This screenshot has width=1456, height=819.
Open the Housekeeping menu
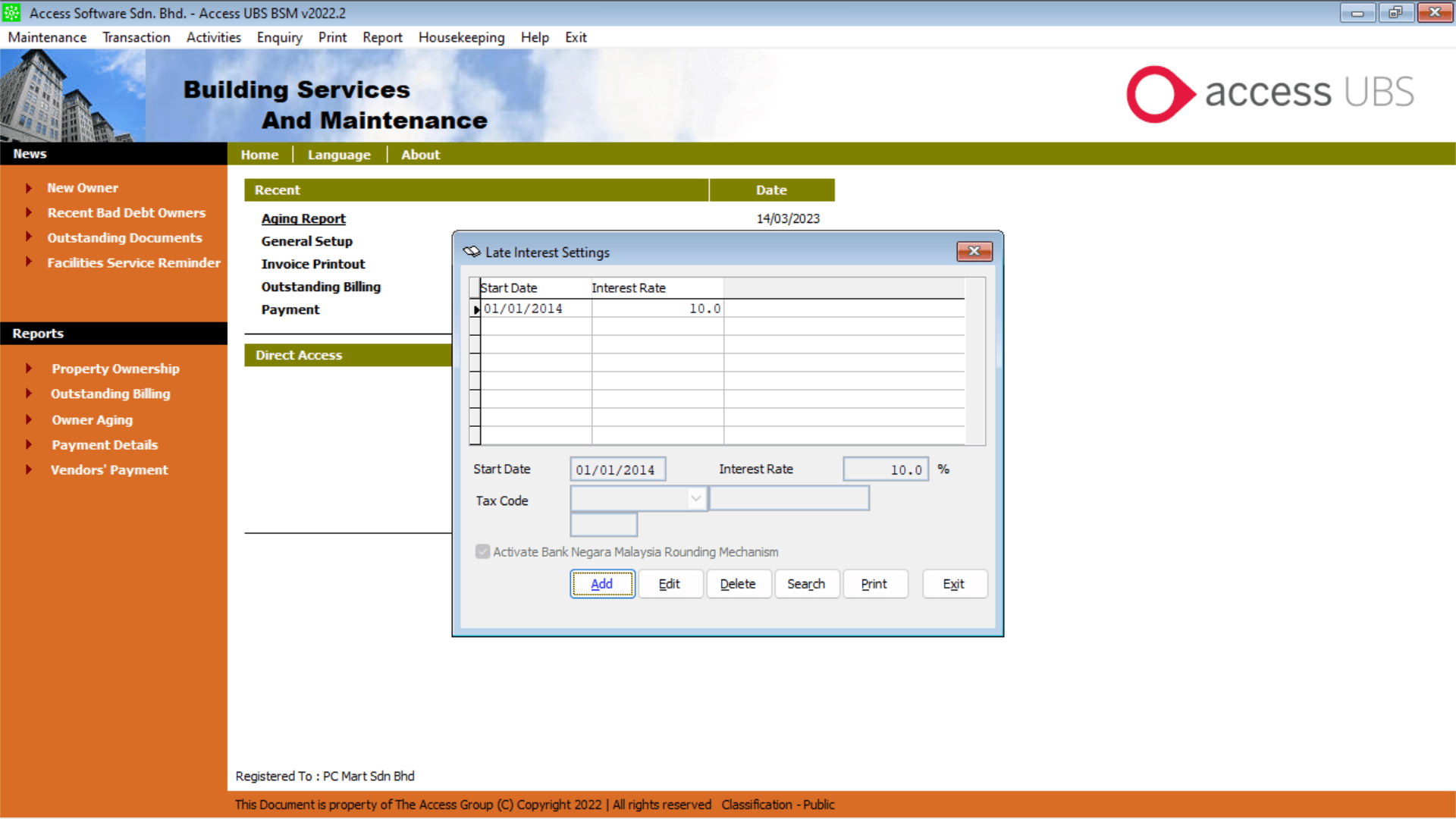461,37
